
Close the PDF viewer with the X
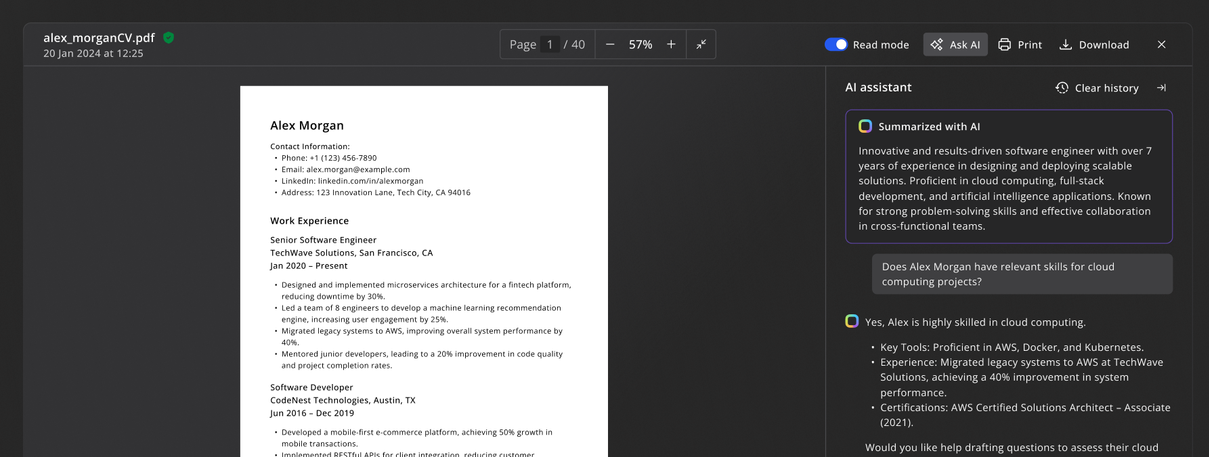click(1161, 45)
